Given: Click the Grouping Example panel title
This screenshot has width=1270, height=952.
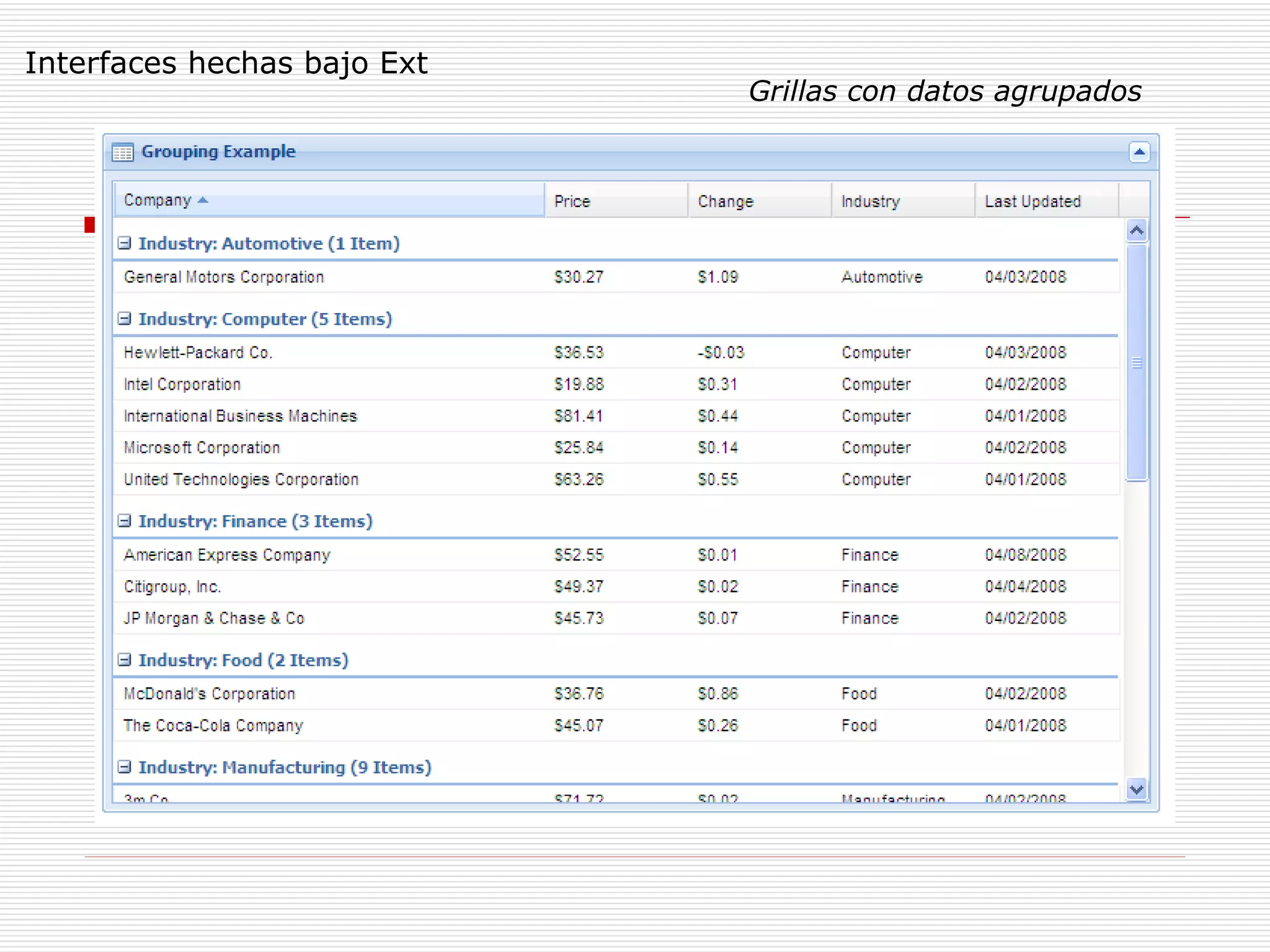Looking at the screenshot, I should pyautogui.click(x=218, y=152).
